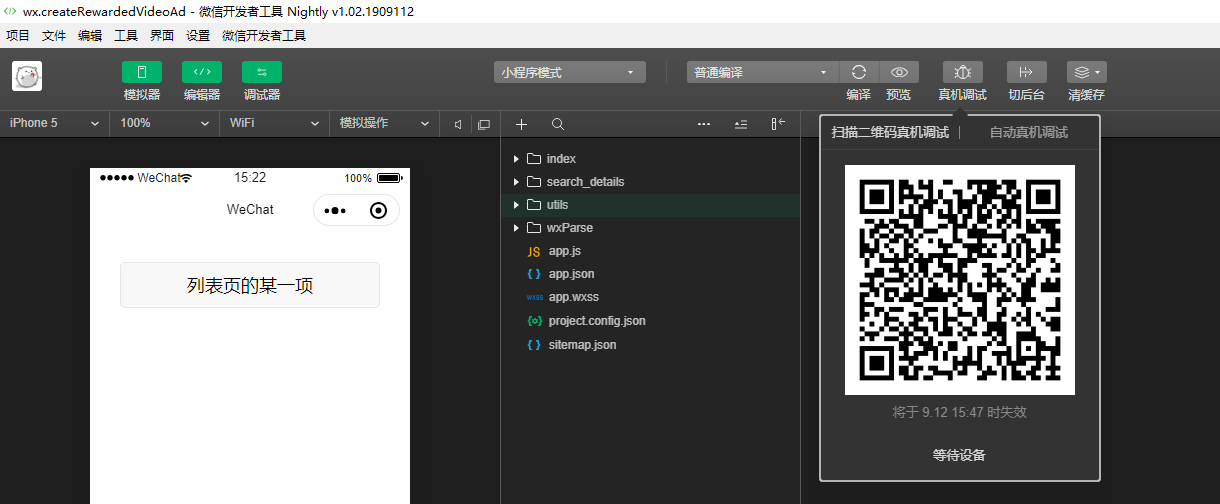Click the sitemap.json braces icon
The width and height of the screenshot is (1220, 504).
(534, 345)
